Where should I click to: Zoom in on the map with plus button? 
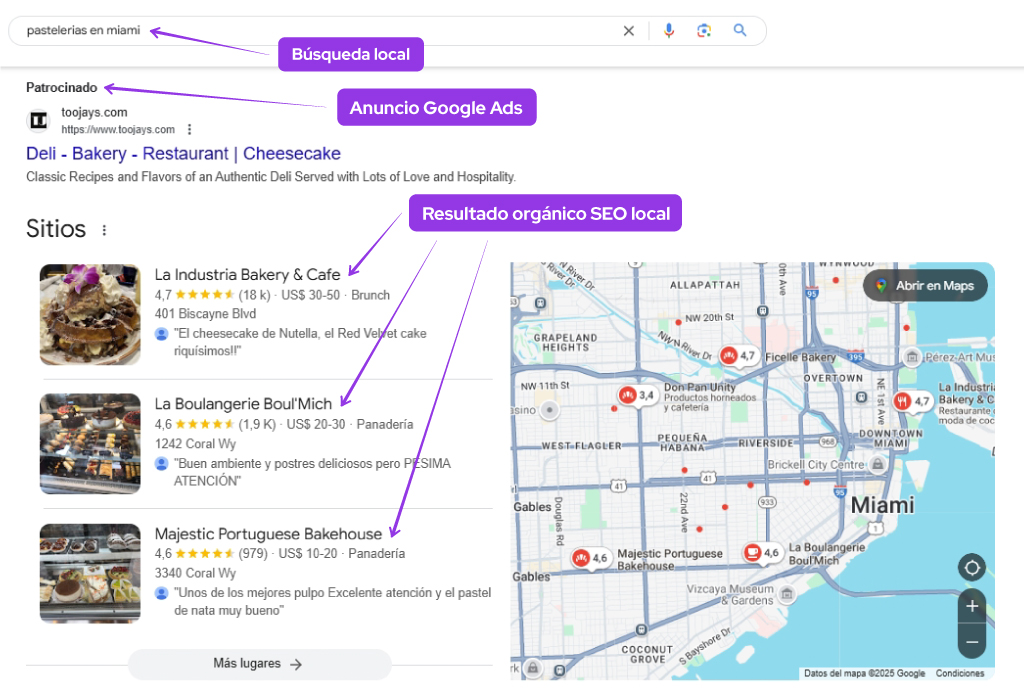pos(972,606)
